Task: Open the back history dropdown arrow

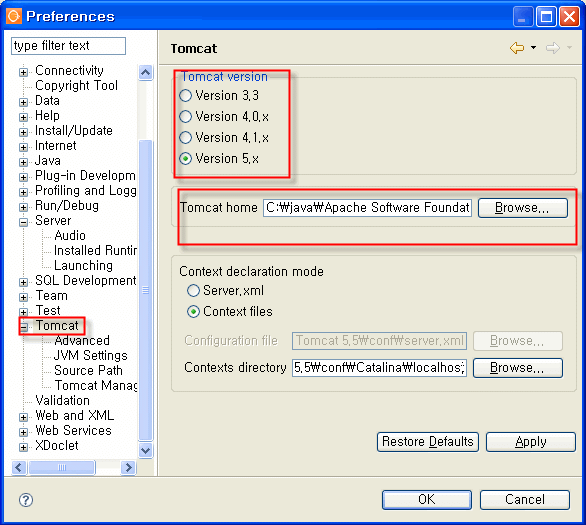Action: coord(533,47)
